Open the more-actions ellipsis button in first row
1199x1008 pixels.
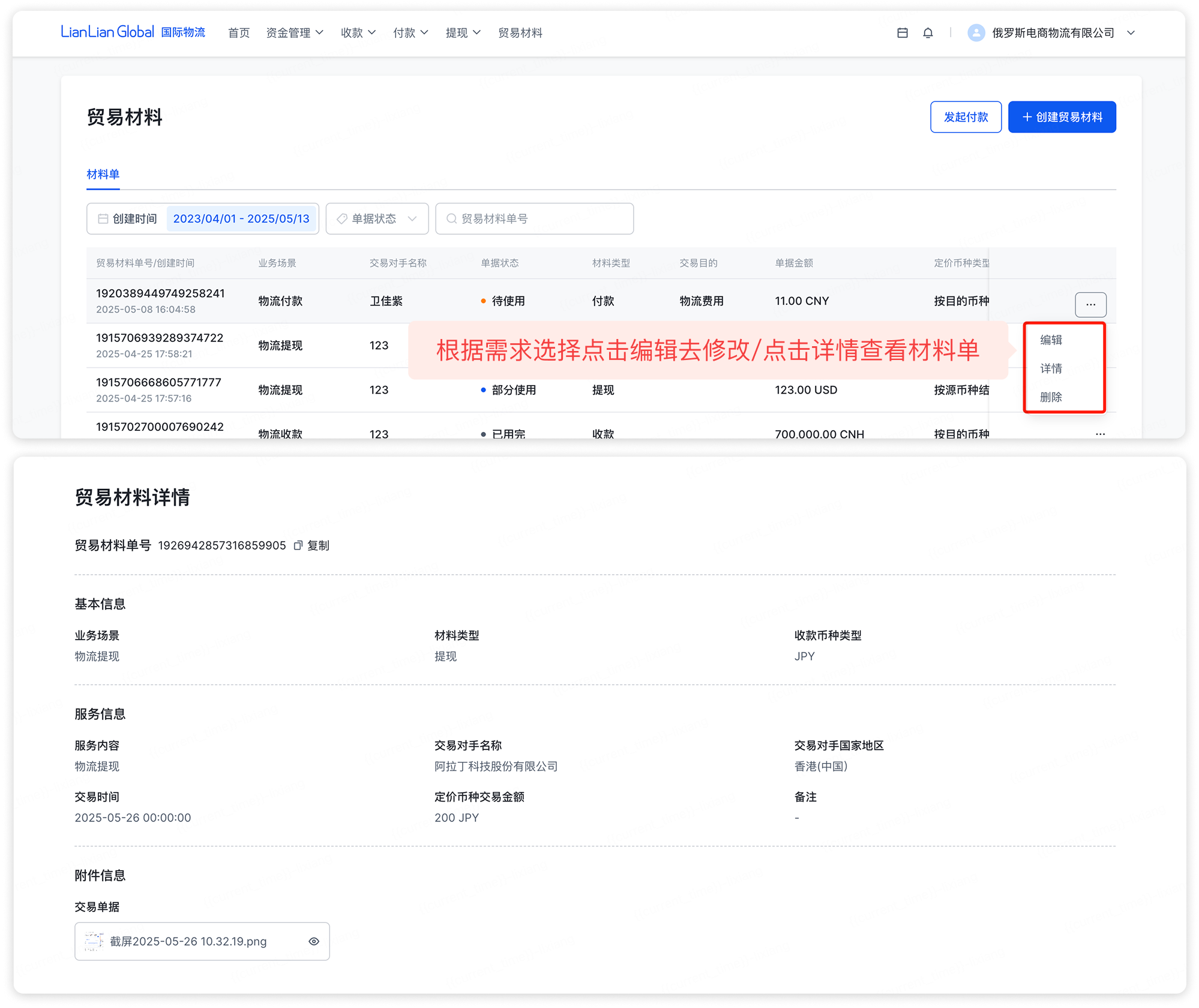[1090, 305]
